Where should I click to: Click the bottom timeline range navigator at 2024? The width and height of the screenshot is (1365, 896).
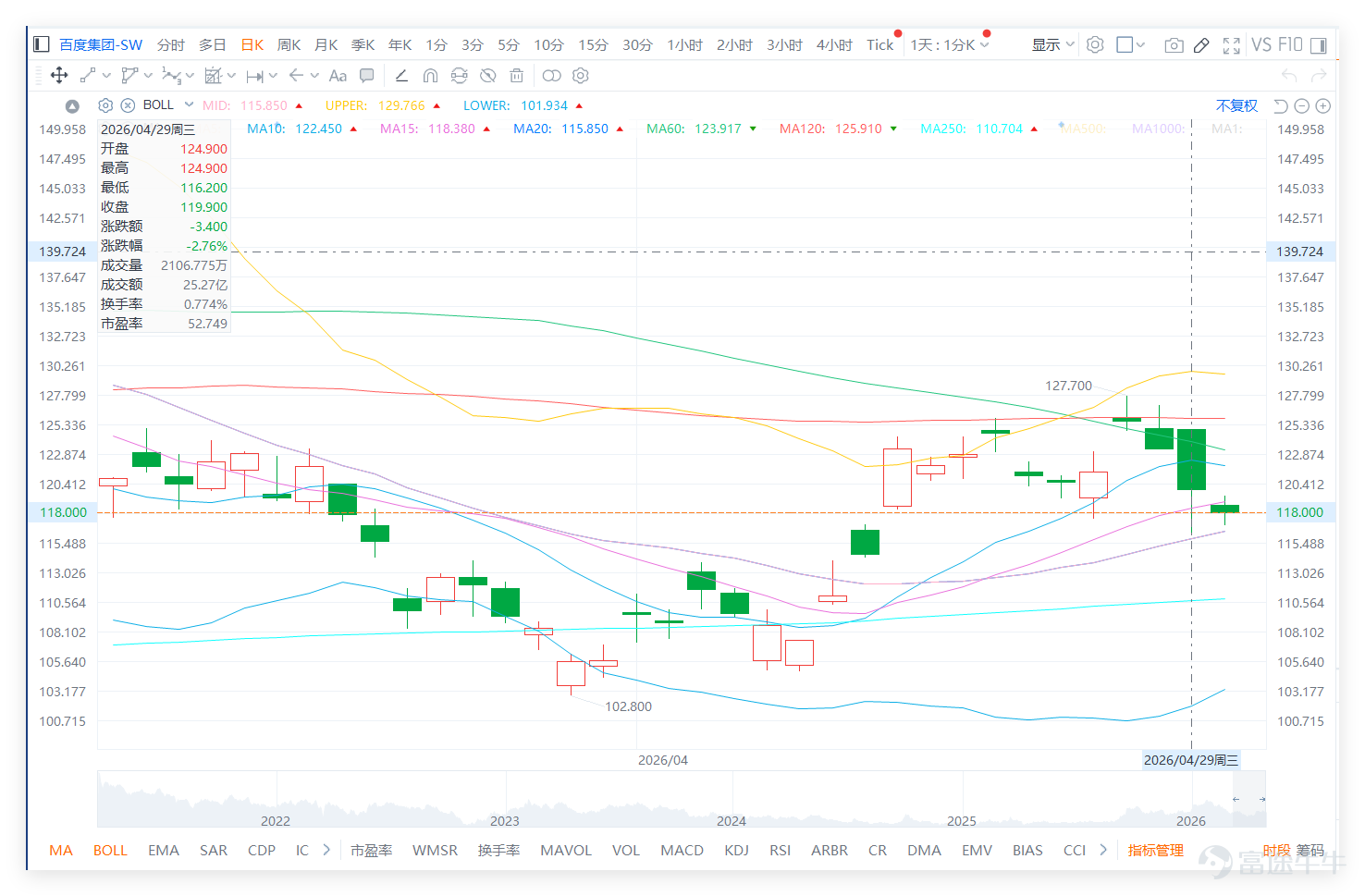point(732,821)
